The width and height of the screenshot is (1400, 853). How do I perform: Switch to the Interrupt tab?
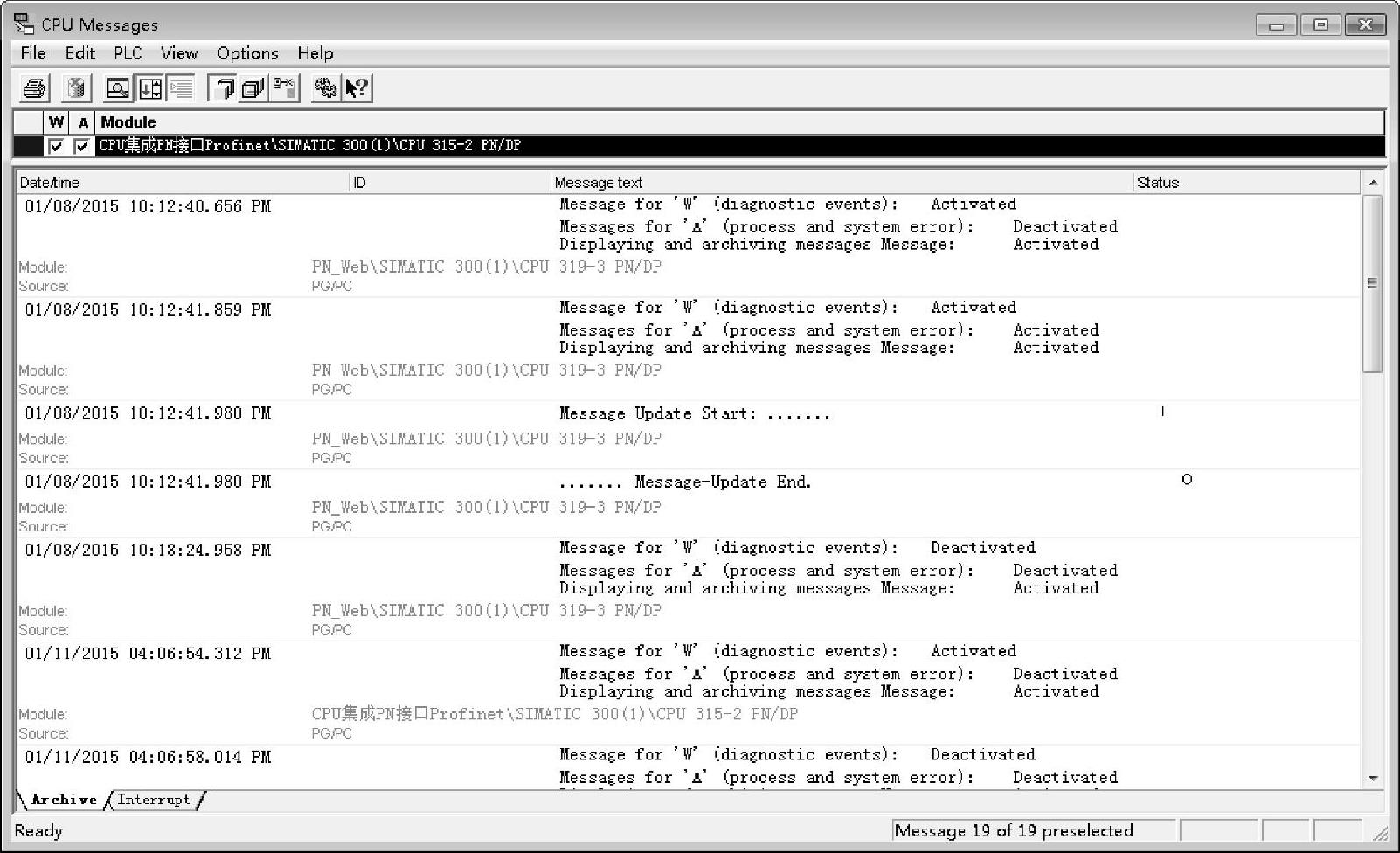click(x=154, y=800)
